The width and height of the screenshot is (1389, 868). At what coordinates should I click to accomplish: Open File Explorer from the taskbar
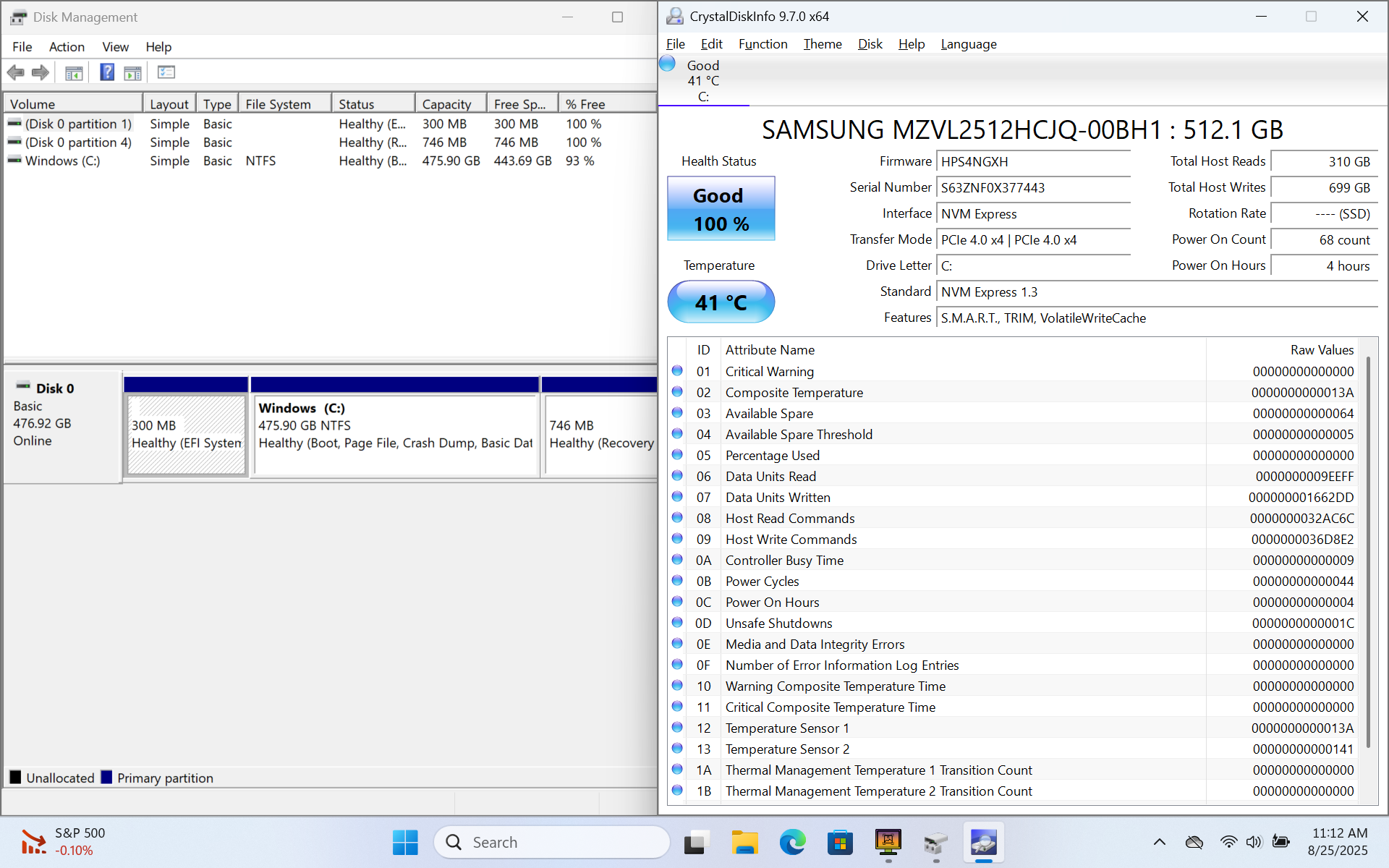coord(744,842)
